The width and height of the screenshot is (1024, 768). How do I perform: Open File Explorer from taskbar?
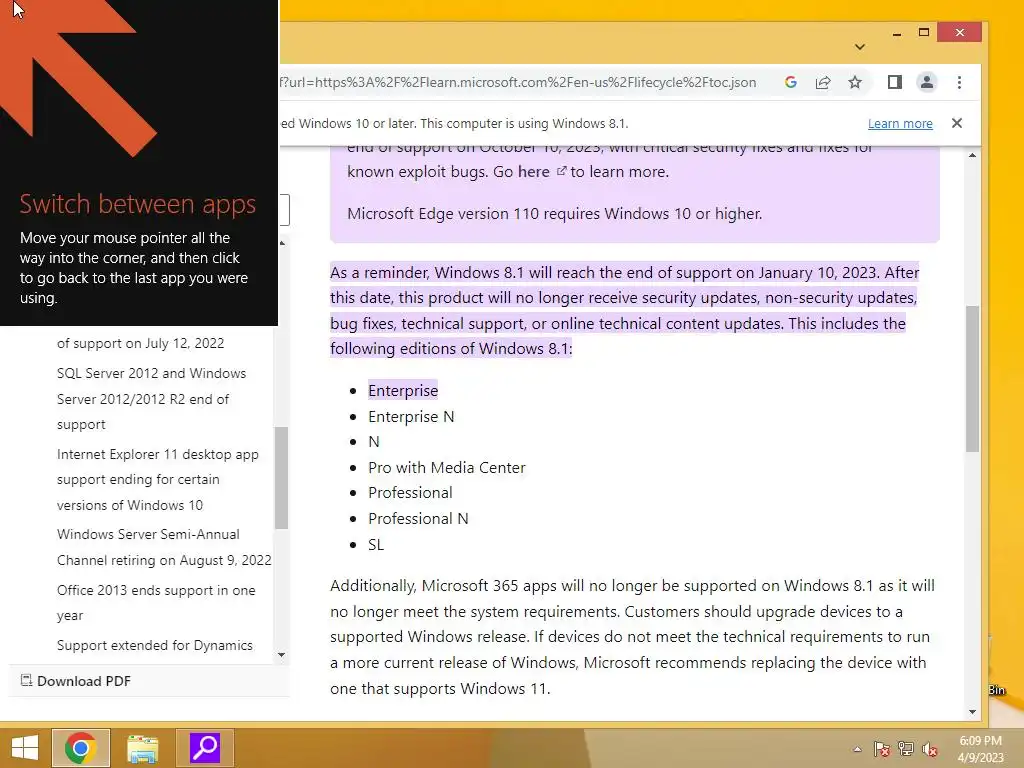142,748
